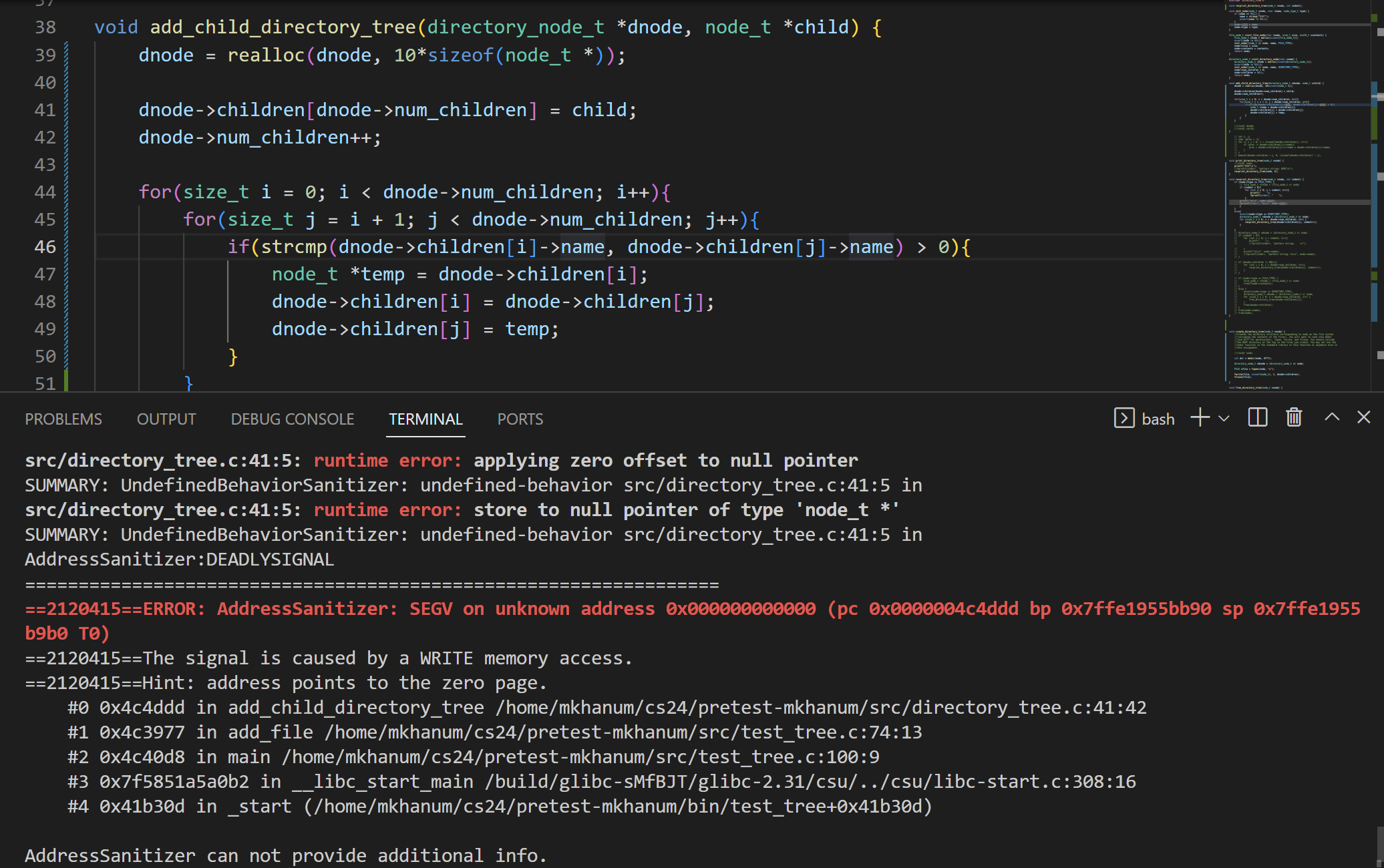Image resolution: width=1384 pixels, height=868 pixels.
Task: Select the TERMINAL tab
Action: 425,419
